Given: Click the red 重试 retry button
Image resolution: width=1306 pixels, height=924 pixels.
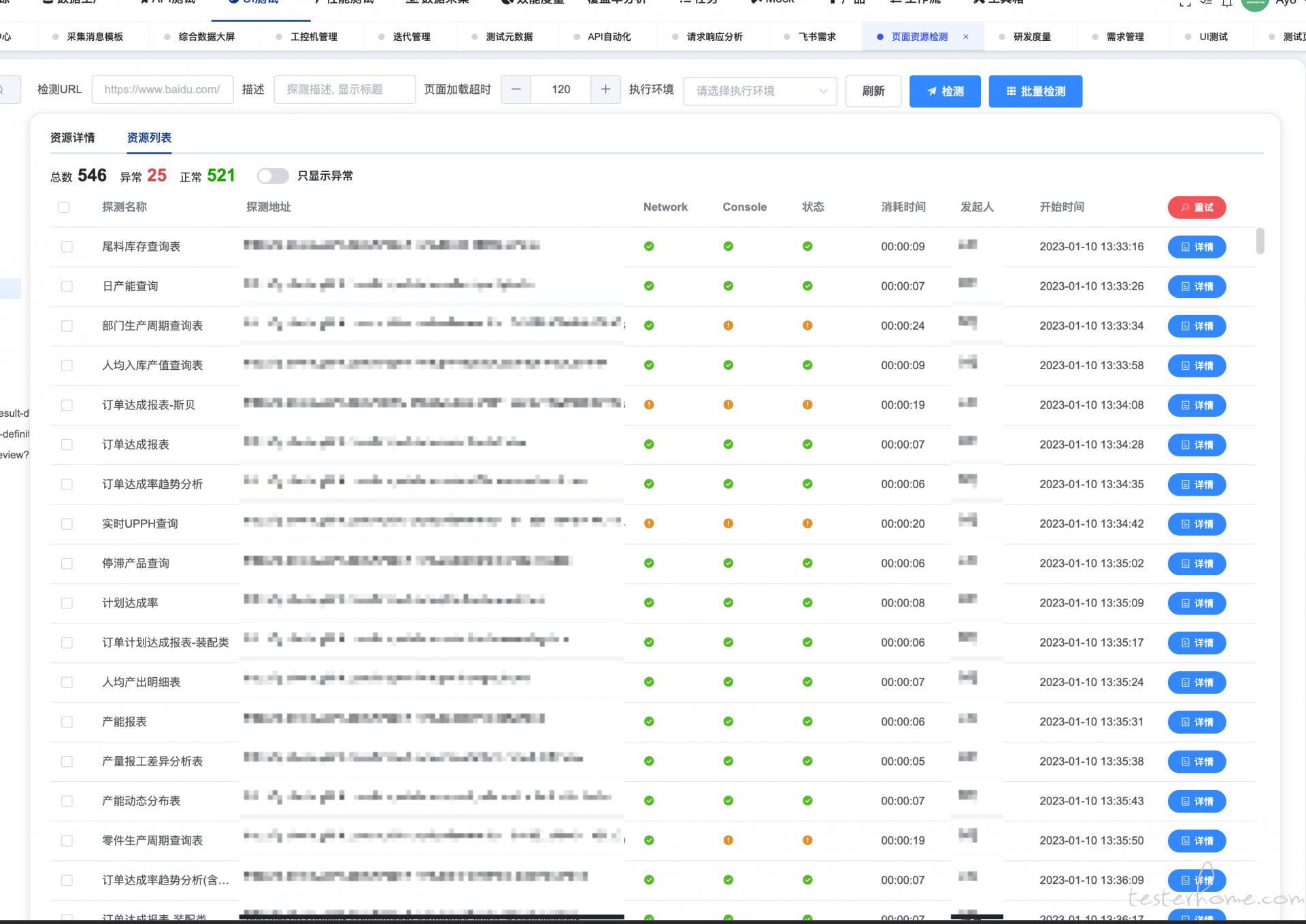Looking at the screenshot, I should 1196,207.
